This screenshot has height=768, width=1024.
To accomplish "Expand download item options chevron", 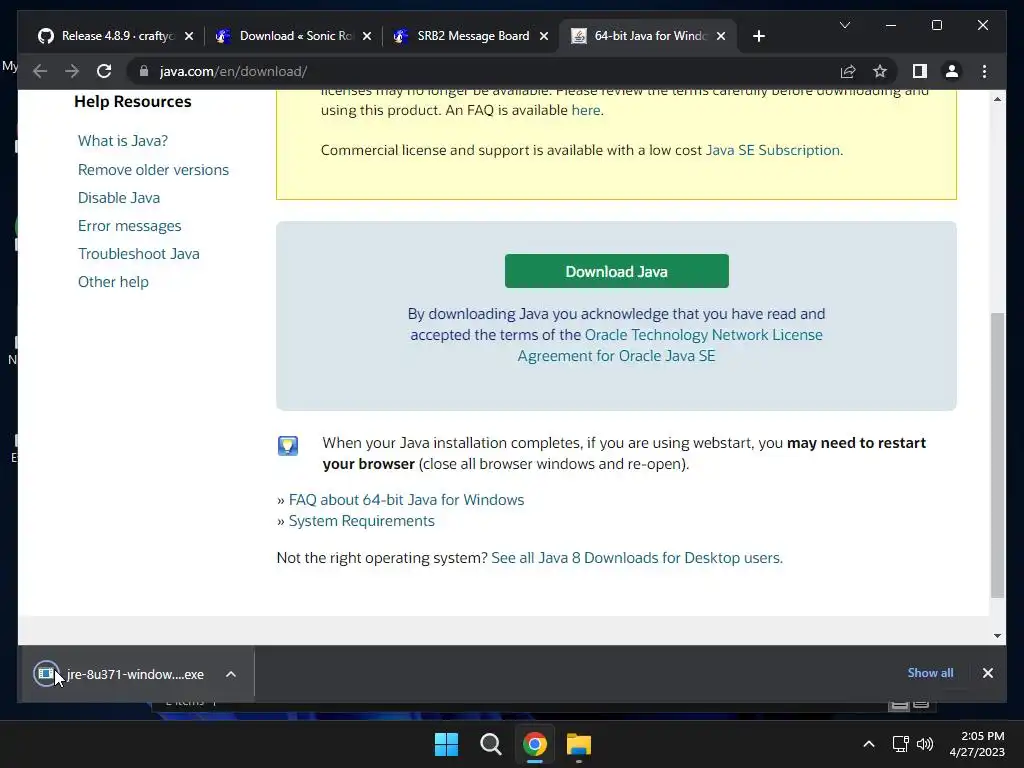I will [231, 674].
